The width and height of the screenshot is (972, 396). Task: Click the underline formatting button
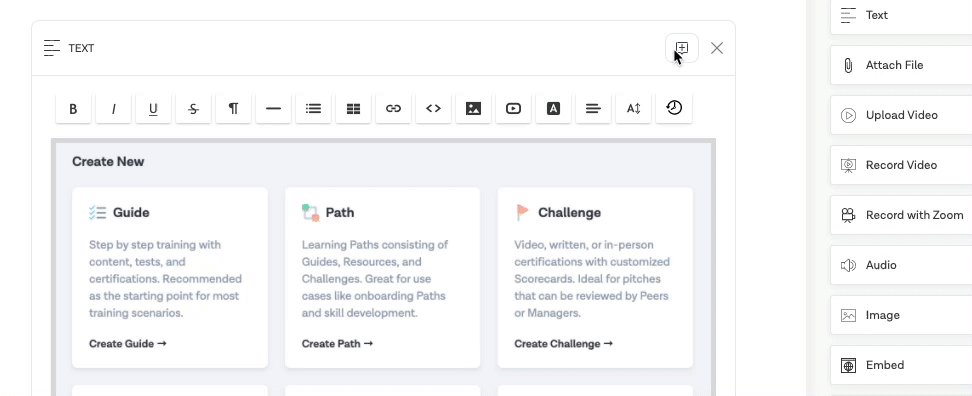153,108
